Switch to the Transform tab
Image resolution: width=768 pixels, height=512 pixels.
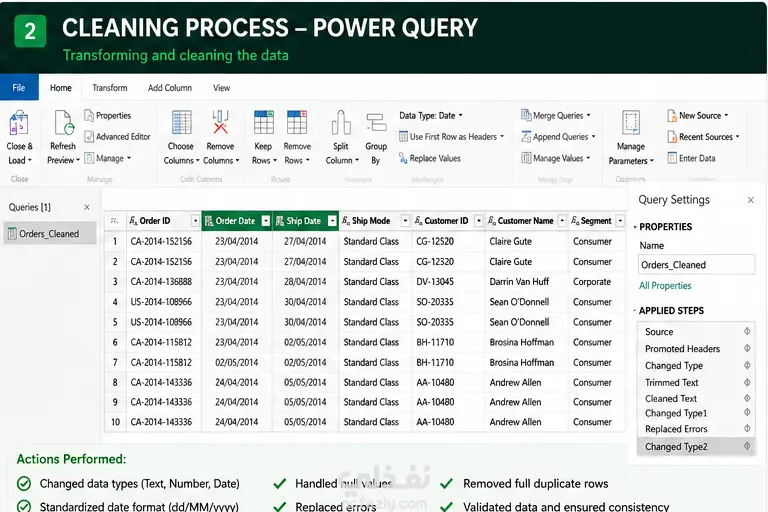point(110,88)
